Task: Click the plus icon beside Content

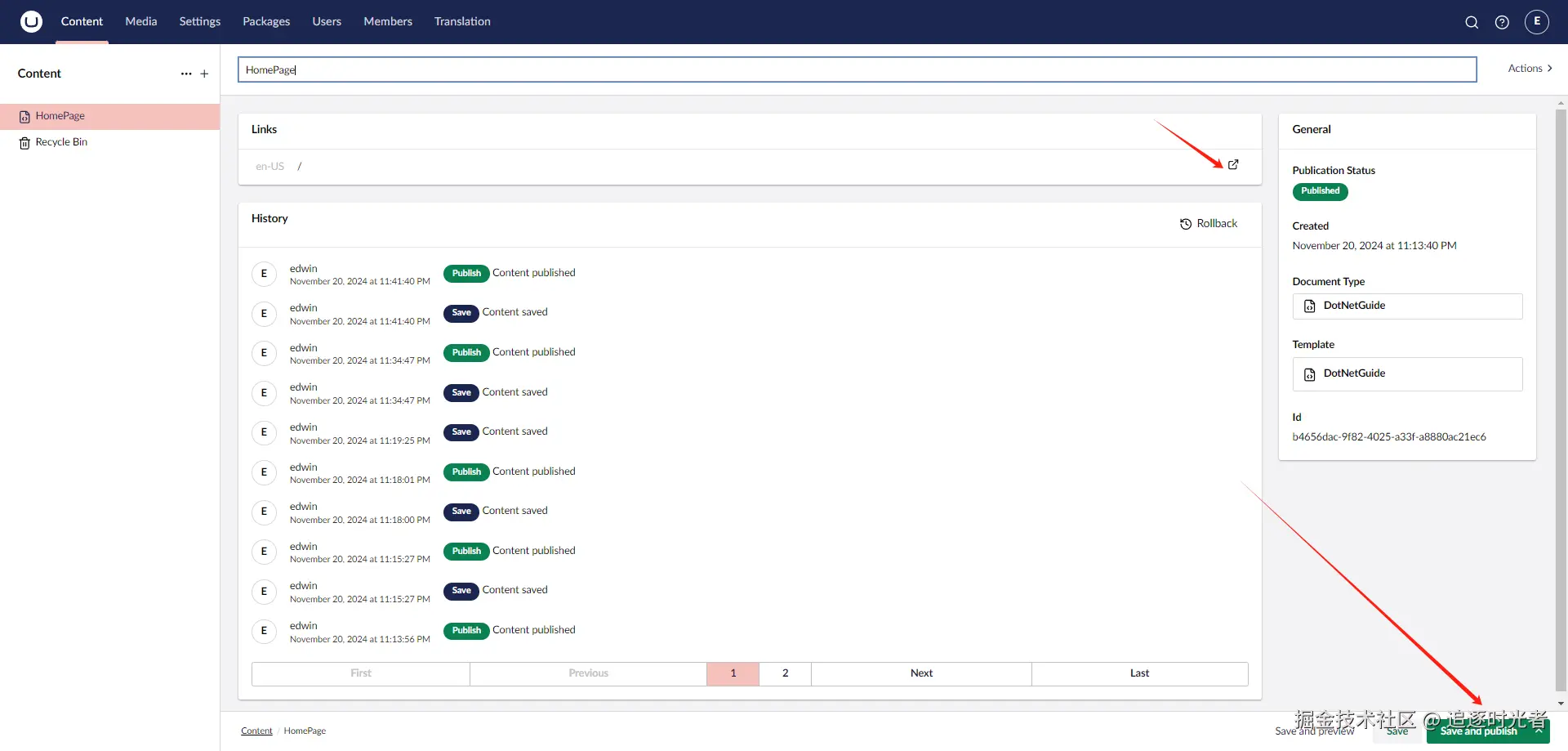Action: [x=204, y=74]
